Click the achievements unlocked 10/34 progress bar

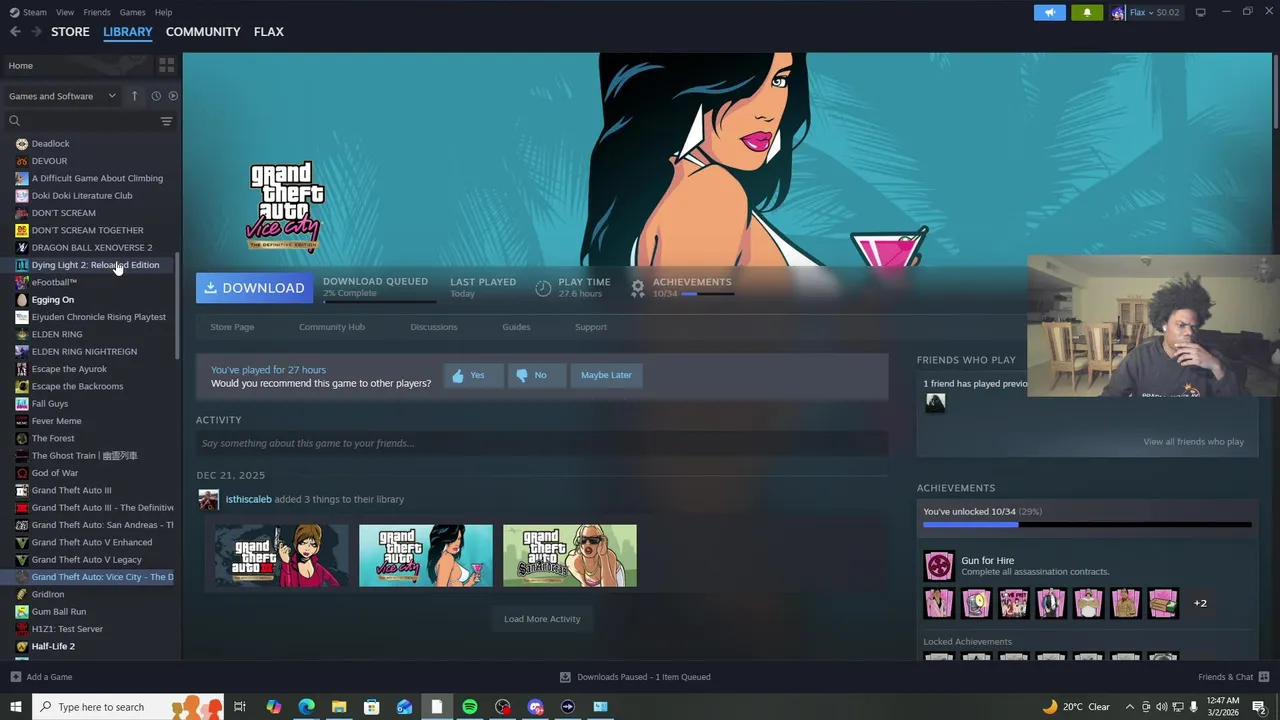(x=1087, y=524)
